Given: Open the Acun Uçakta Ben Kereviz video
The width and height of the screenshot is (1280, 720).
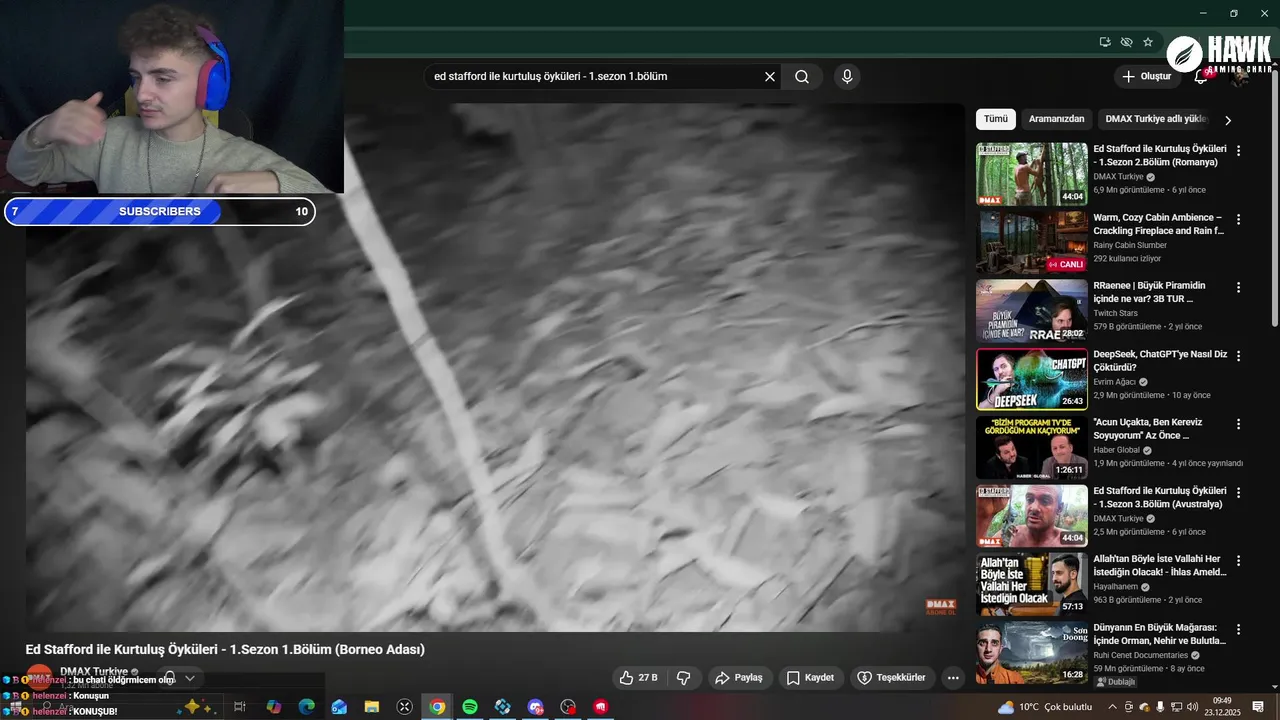Looking at the screenshot, I should [x=1147, y=429].
